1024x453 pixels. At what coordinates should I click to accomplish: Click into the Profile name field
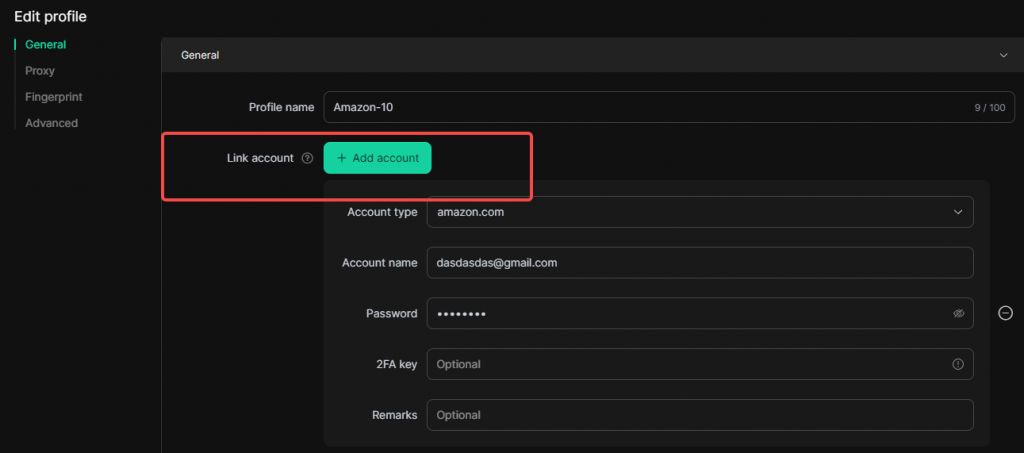pos(640,107)
